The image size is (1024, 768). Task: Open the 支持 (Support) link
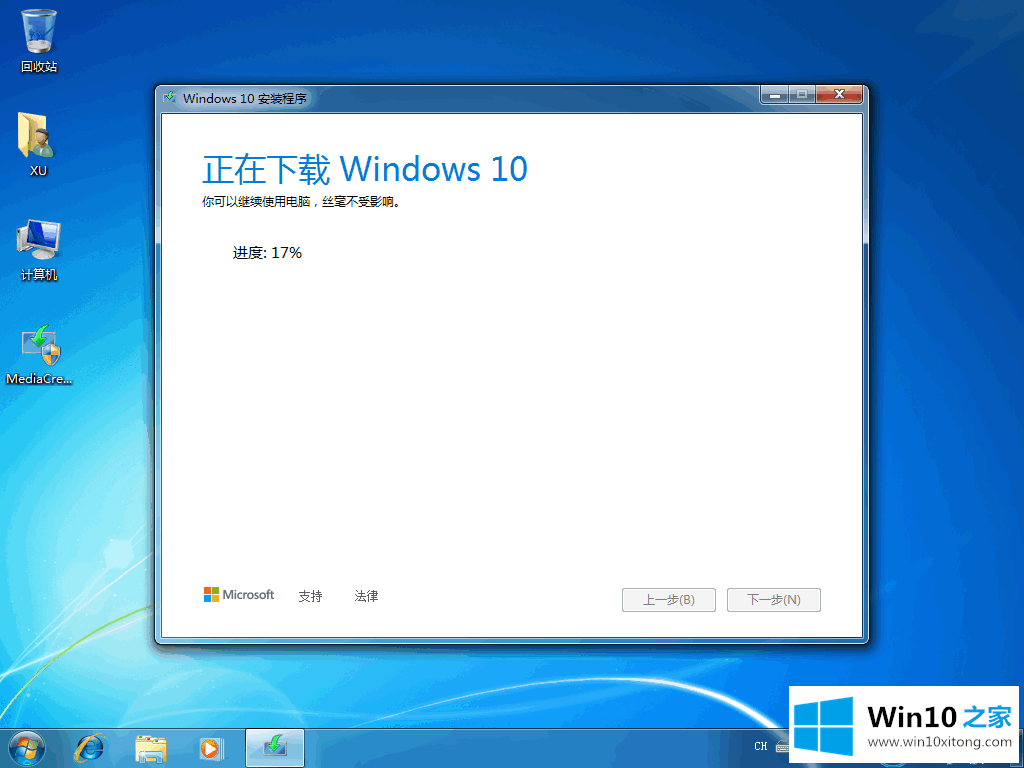tap(310, 596)
